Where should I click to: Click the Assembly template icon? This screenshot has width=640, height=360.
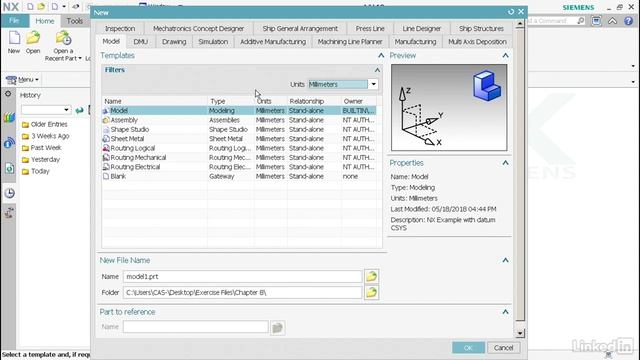point(106,120)
